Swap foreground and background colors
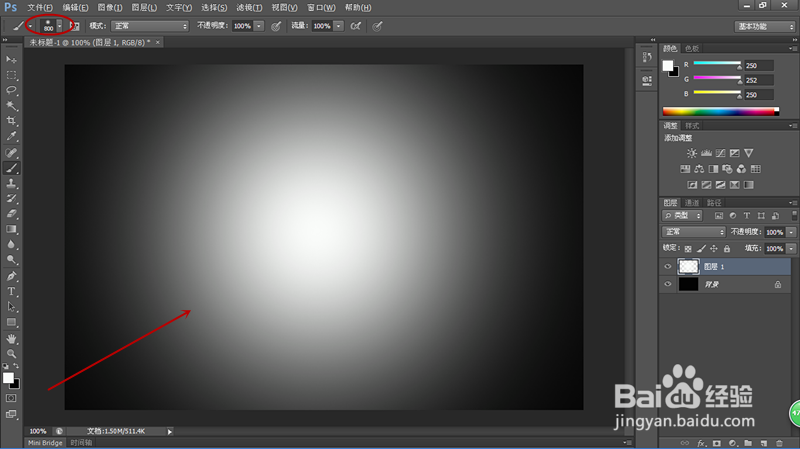 (16, 366)
